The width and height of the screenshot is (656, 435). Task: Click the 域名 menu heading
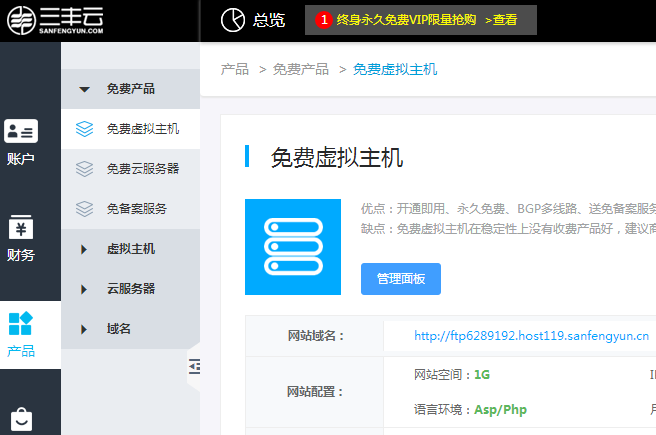pyautogui.click(x=119, y=329)
